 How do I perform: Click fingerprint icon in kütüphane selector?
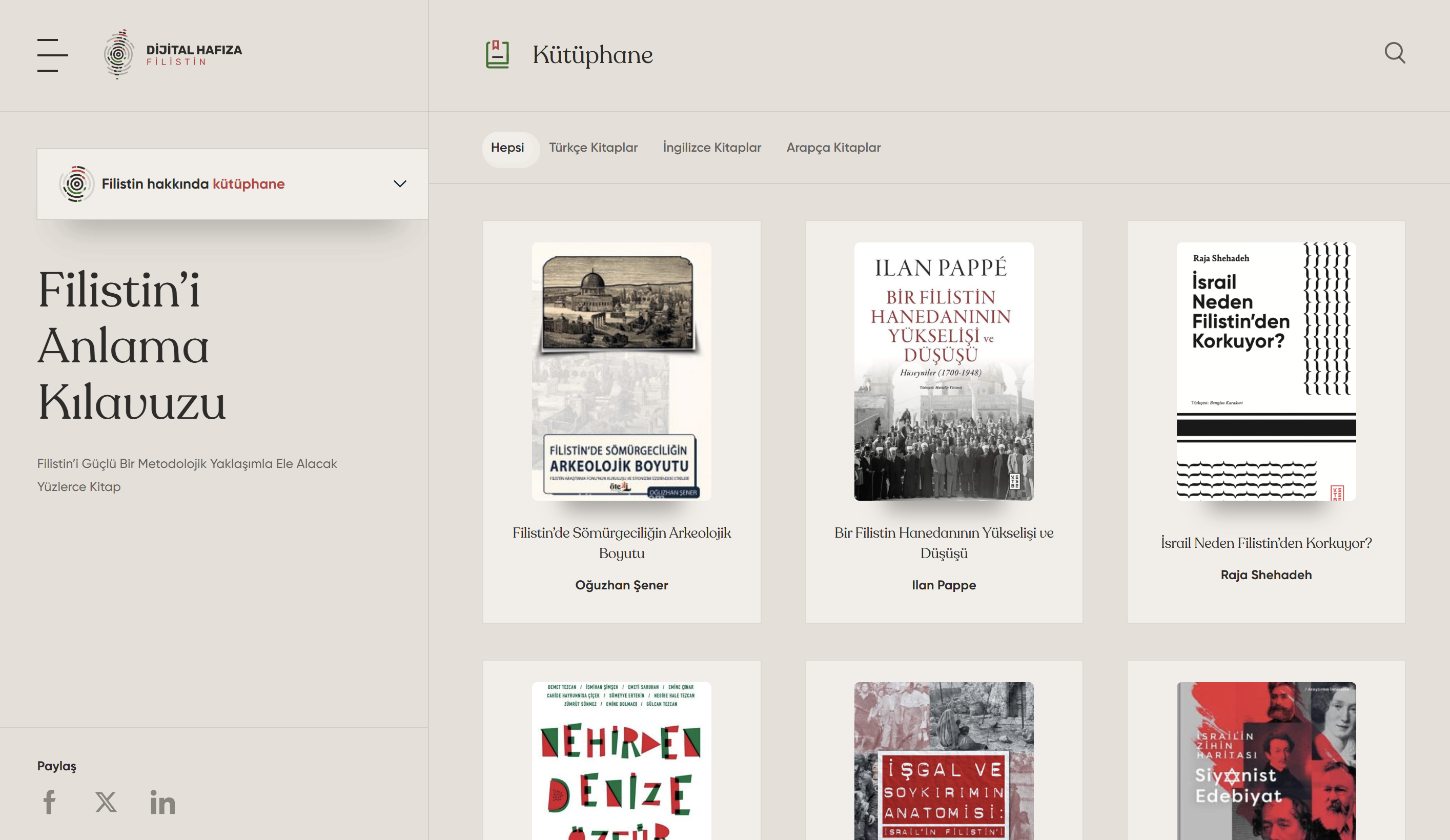pyautogui.click(x=76, y=184)
